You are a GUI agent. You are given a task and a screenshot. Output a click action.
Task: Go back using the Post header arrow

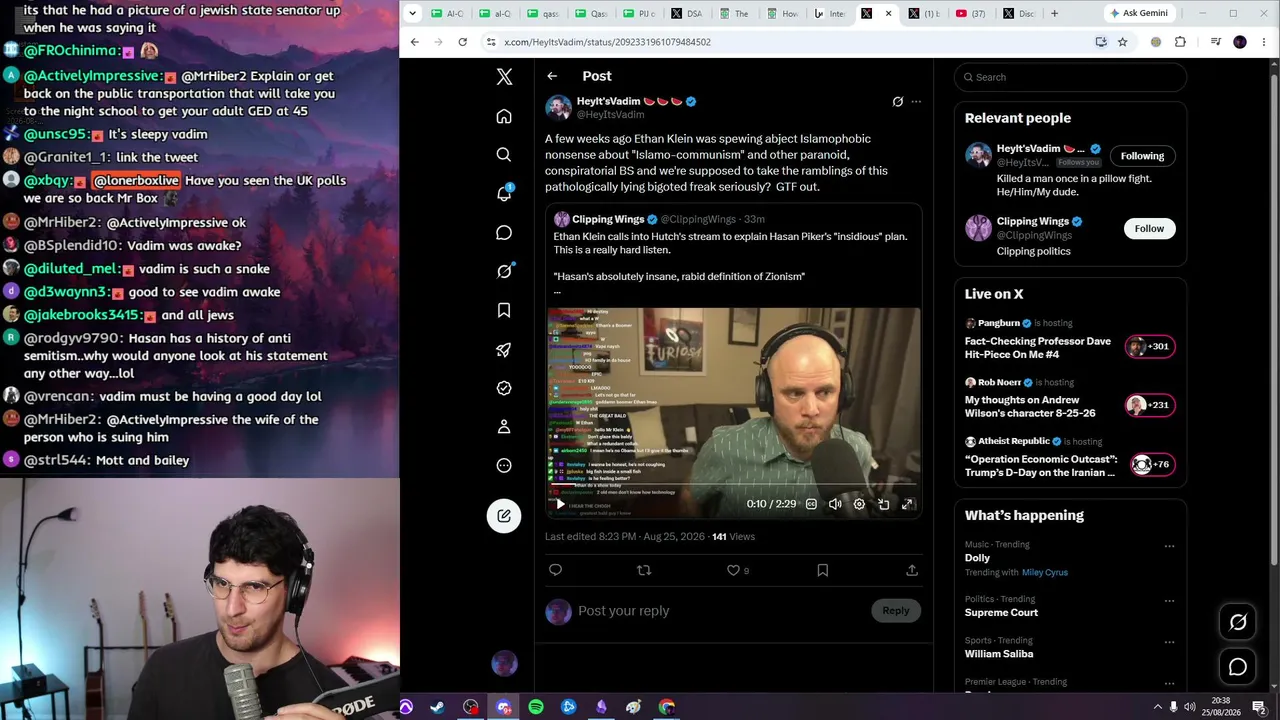pos(552,76)
